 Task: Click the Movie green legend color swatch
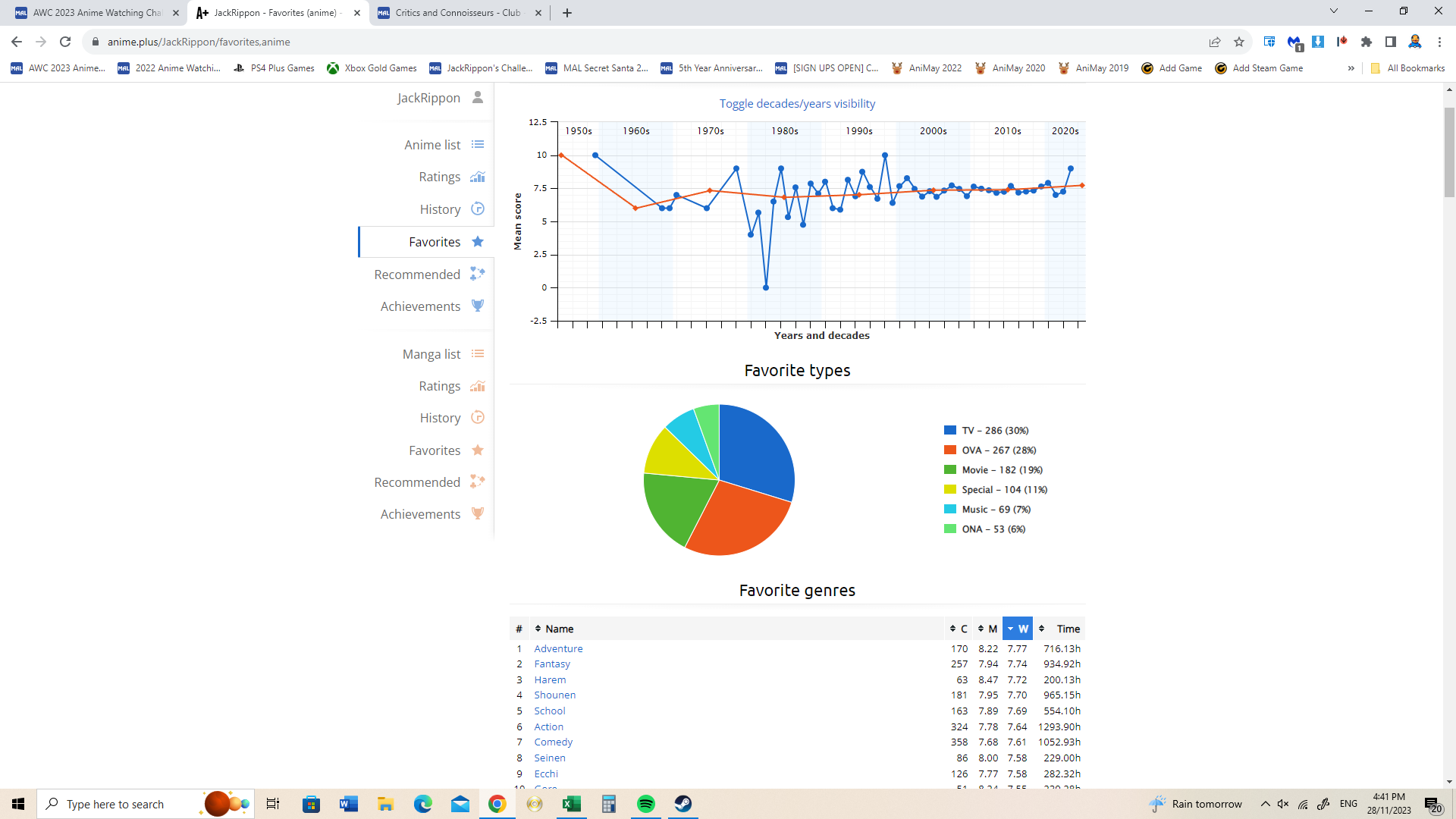coord(950,469)
